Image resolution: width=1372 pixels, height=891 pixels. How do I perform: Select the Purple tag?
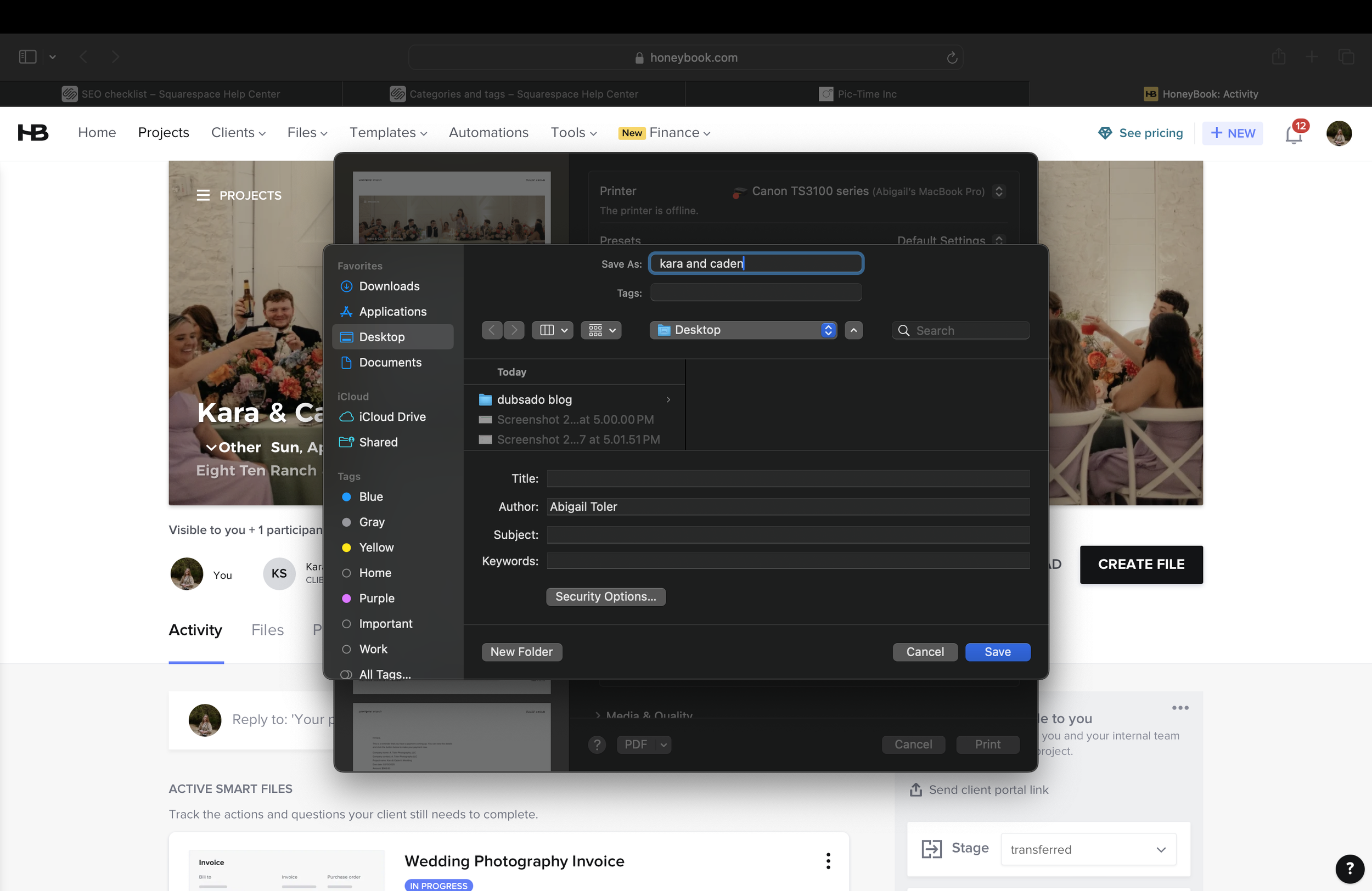pos(376,598)
